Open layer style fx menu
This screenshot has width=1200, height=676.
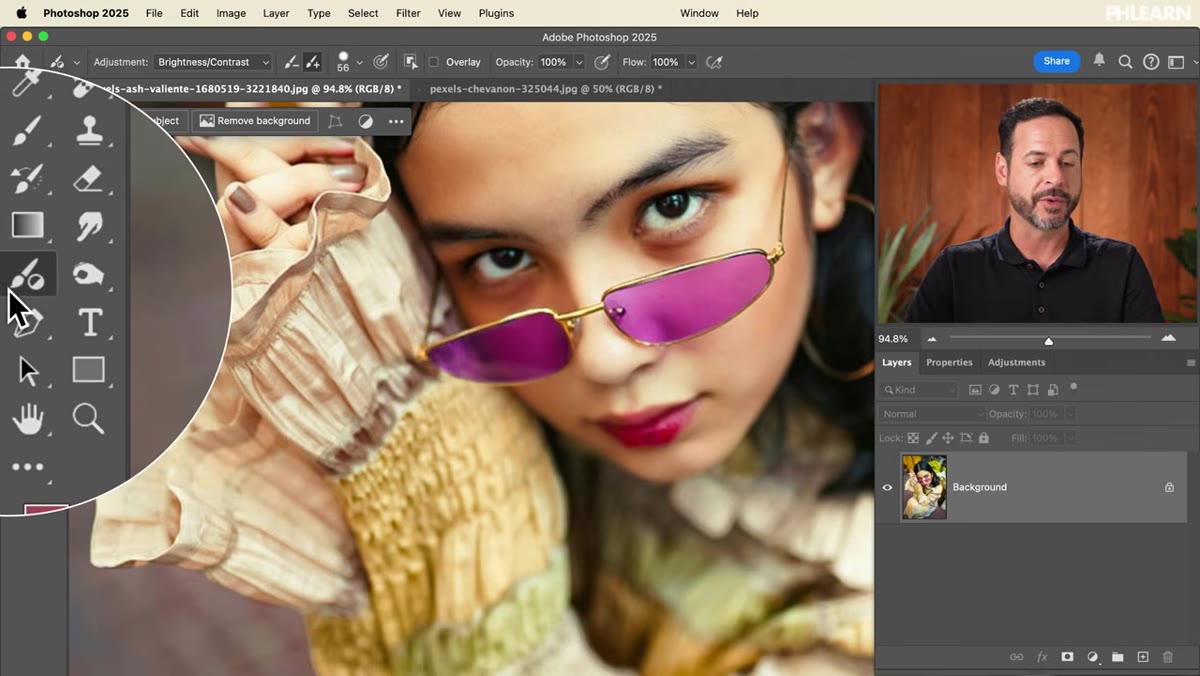[1042, 657]
